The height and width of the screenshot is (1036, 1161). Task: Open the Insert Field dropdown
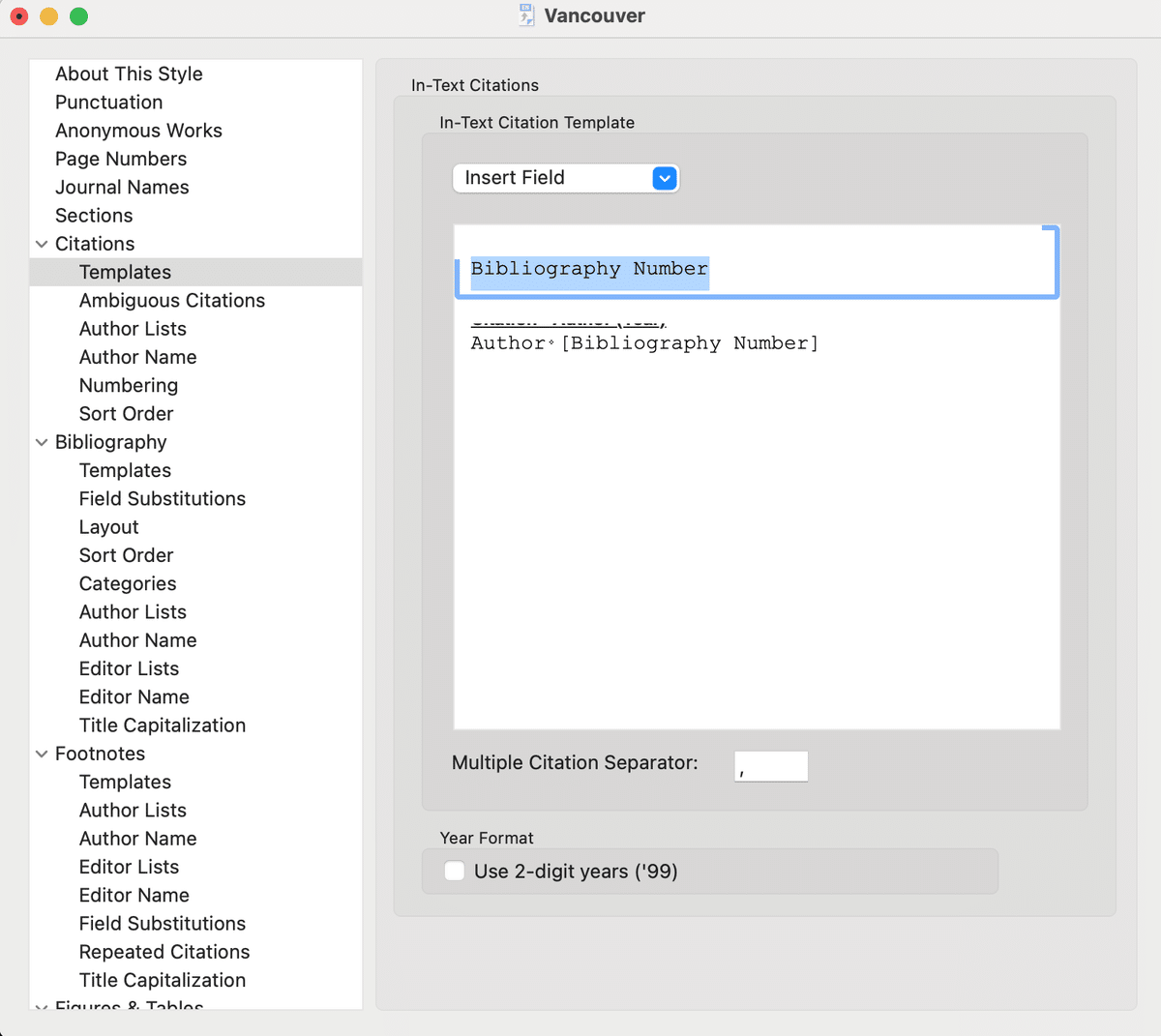565,178
